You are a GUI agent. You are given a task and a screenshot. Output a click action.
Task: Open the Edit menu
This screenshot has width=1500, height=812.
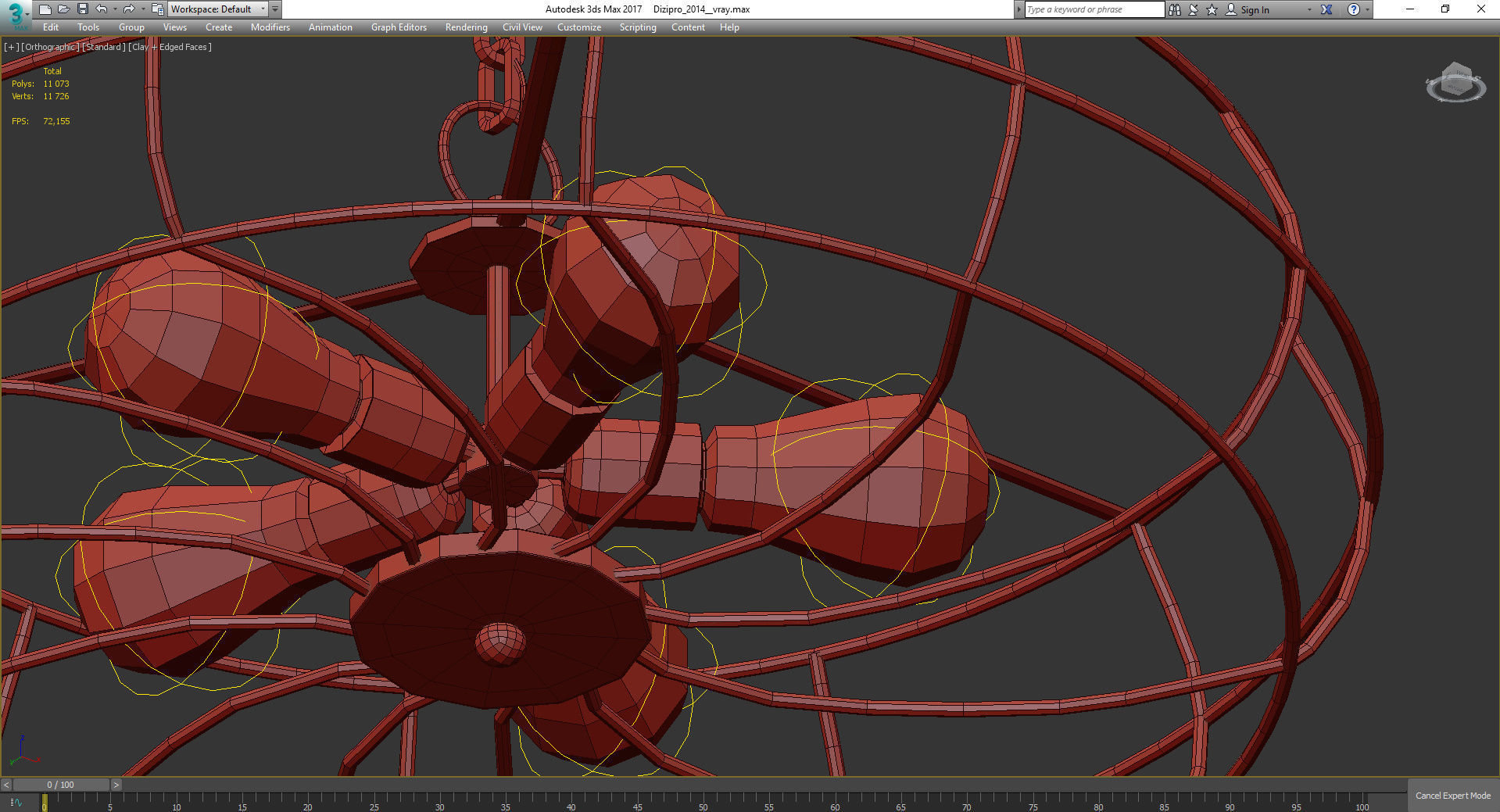[x=51, y=27]
